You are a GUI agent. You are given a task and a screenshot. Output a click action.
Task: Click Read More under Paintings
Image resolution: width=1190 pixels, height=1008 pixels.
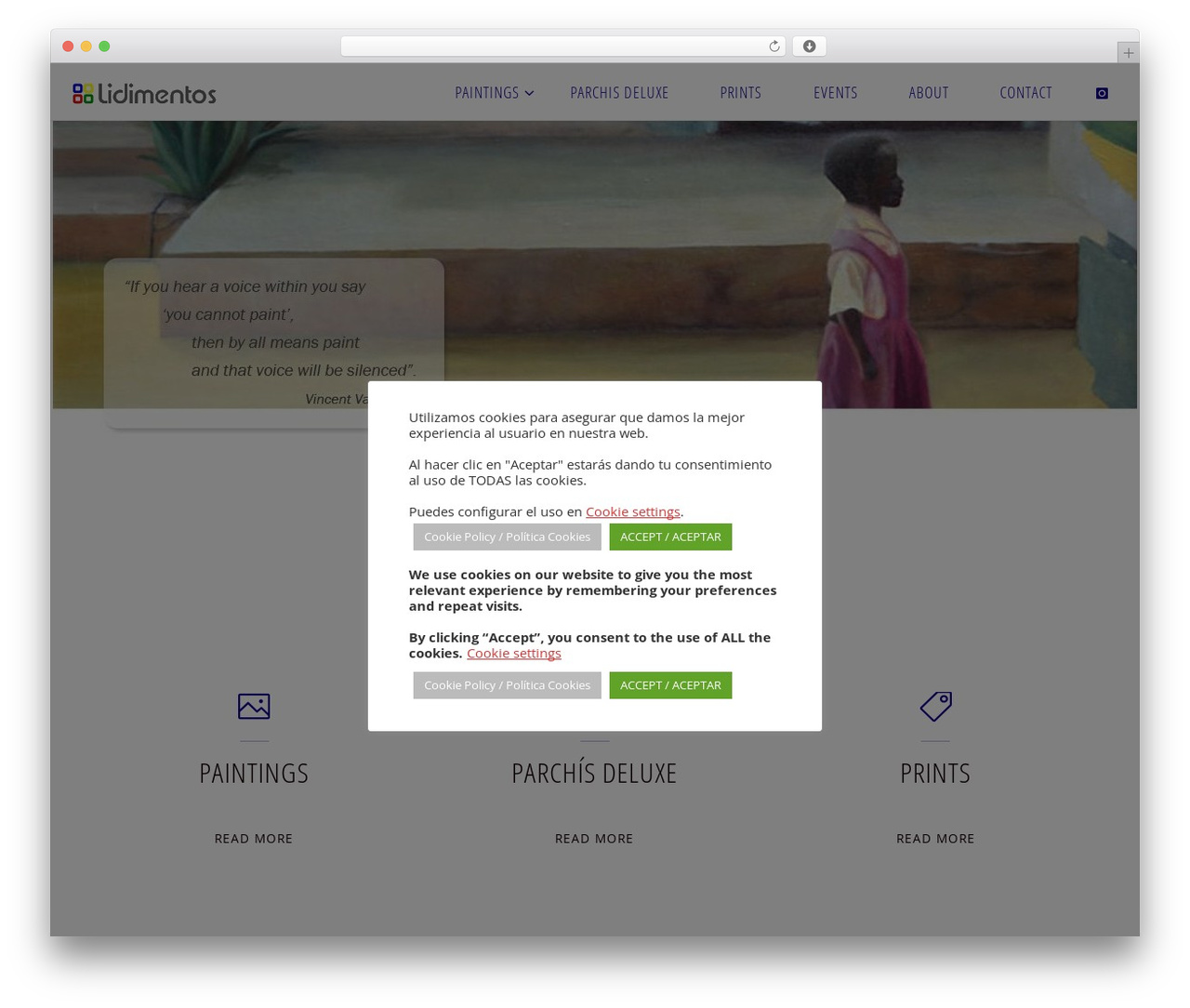(x=254, y=839)
